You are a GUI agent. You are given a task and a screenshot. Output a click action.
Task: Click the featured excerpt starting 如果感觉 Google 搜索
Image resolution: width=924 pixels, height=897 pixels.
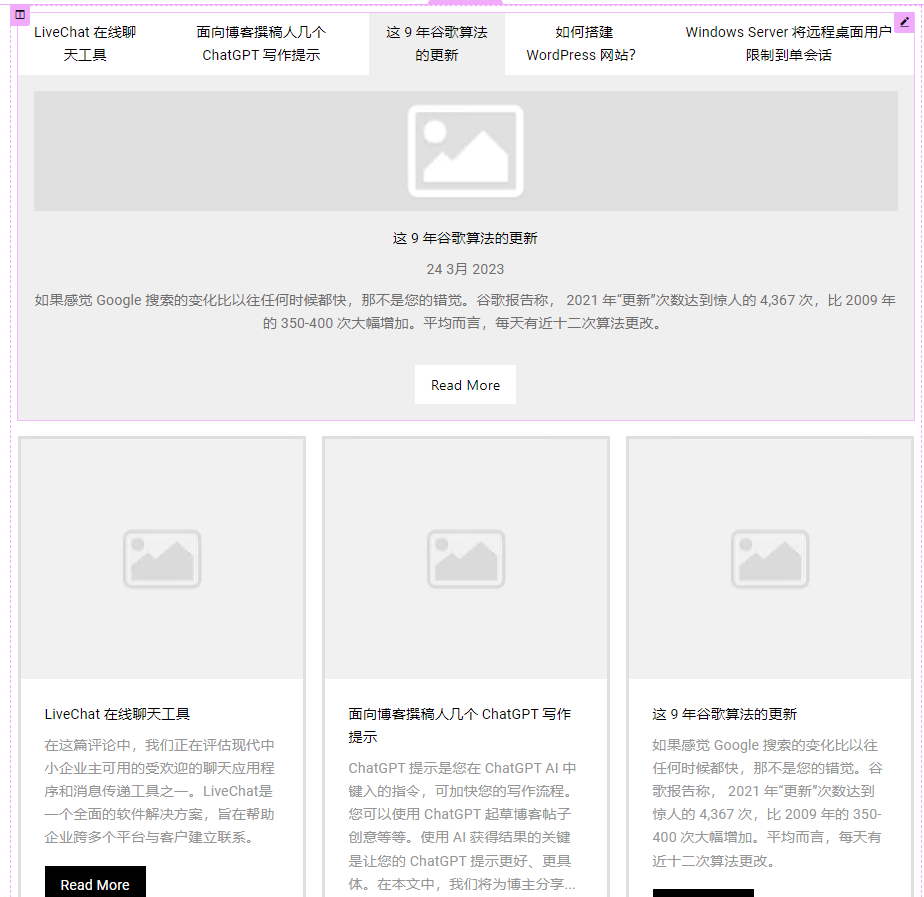465,312
